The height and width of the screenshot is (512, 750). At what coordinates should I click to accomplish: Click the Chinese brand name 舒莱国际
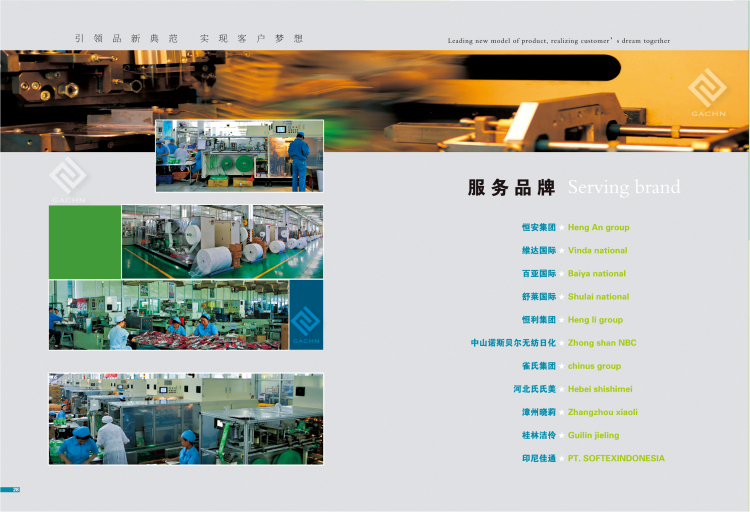[x=539, y=297]
